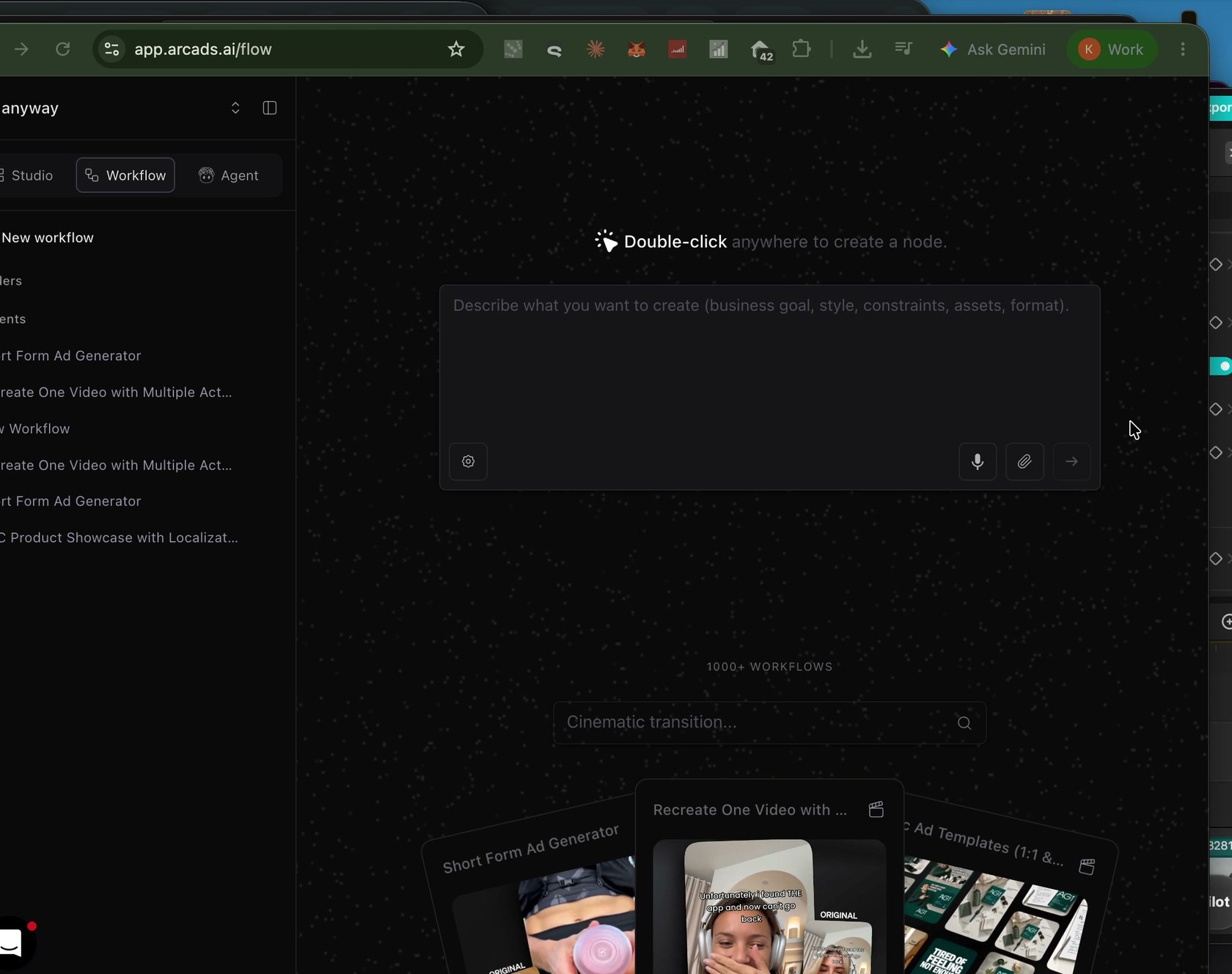Open UGC Product Showcase with Localization workflow
Screen dimensions: 1232x974
click(x=119, y=538)
